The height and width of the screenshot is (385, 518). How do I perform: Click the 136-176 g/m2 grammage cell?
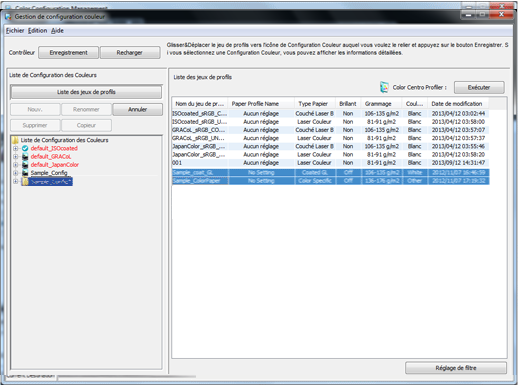pos(381,181)
